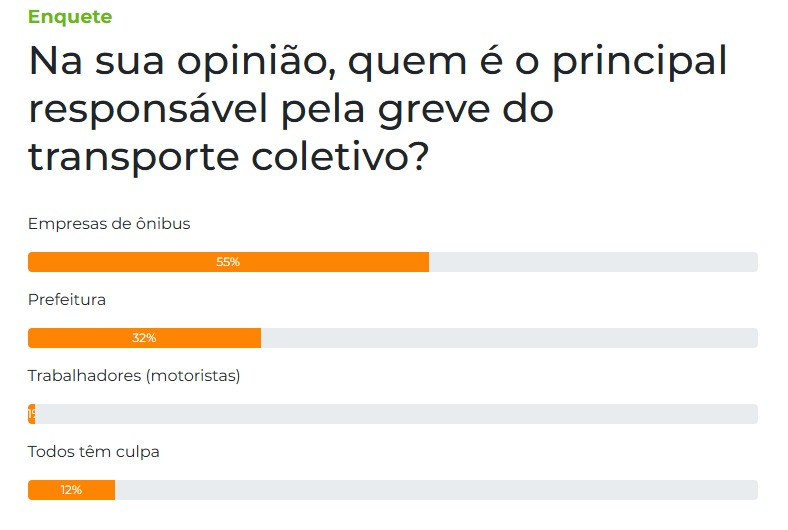Choose the "Trabalhadores (motoristas)" option label
Viewport: 788px width, 530px height.
pos(134,376)
